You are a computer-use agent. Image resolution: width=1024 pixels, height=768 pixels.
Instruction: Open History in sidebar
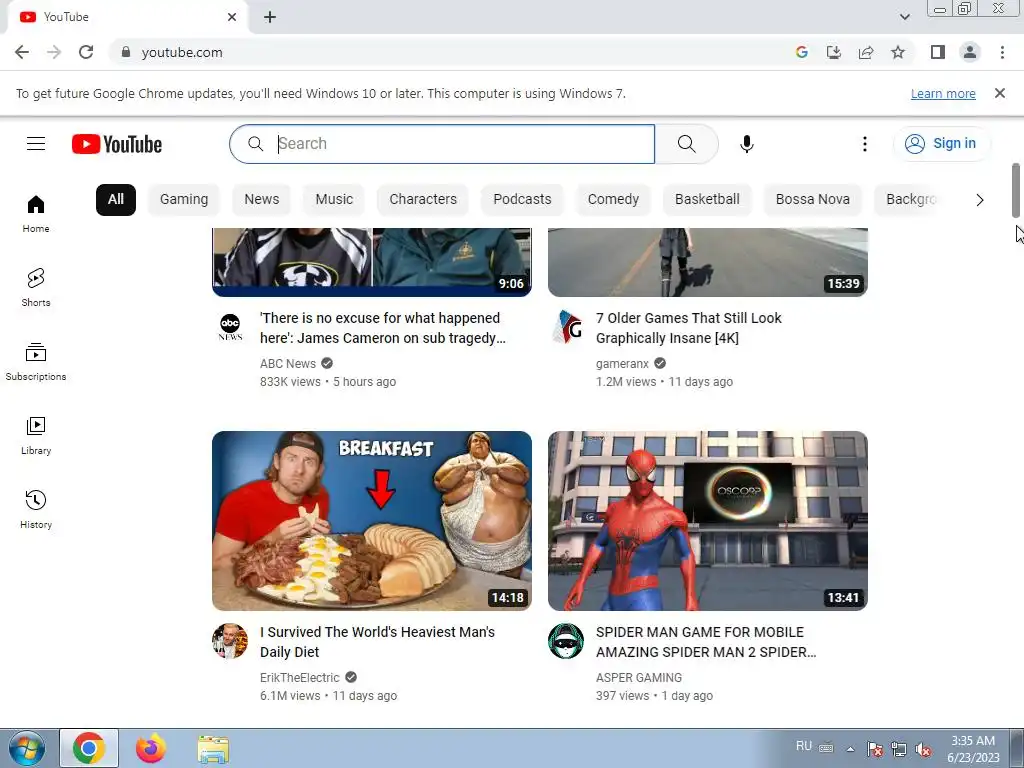point(36,509)
